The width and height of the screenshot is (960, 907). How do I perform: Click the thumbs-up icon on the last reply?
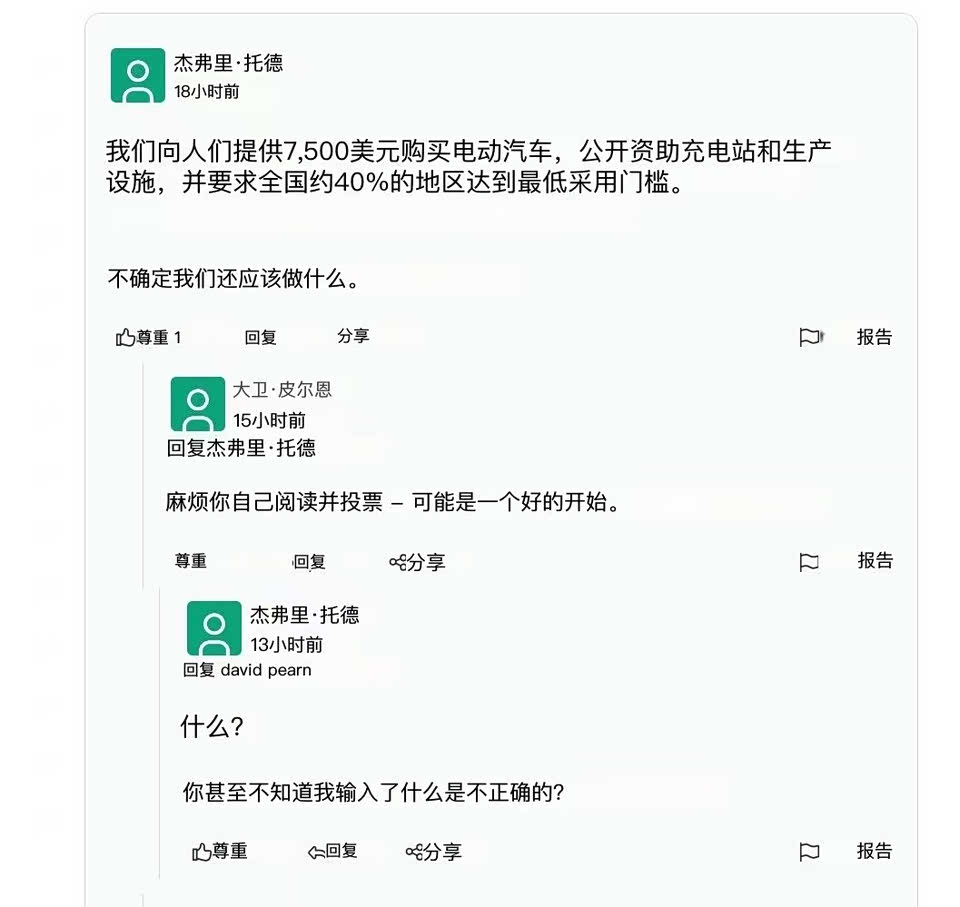click(x=201, y=852)
